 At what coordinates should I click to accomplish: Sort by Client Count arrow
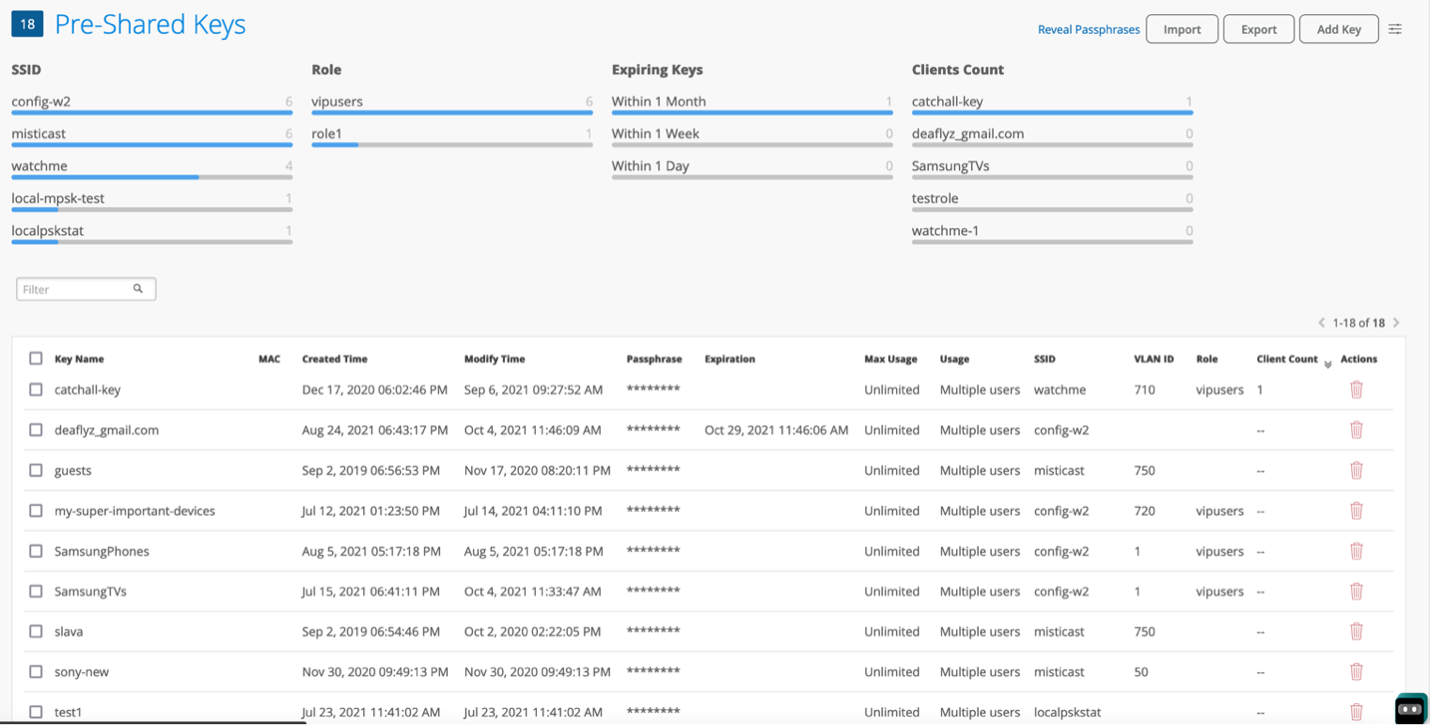(1328, 362)
